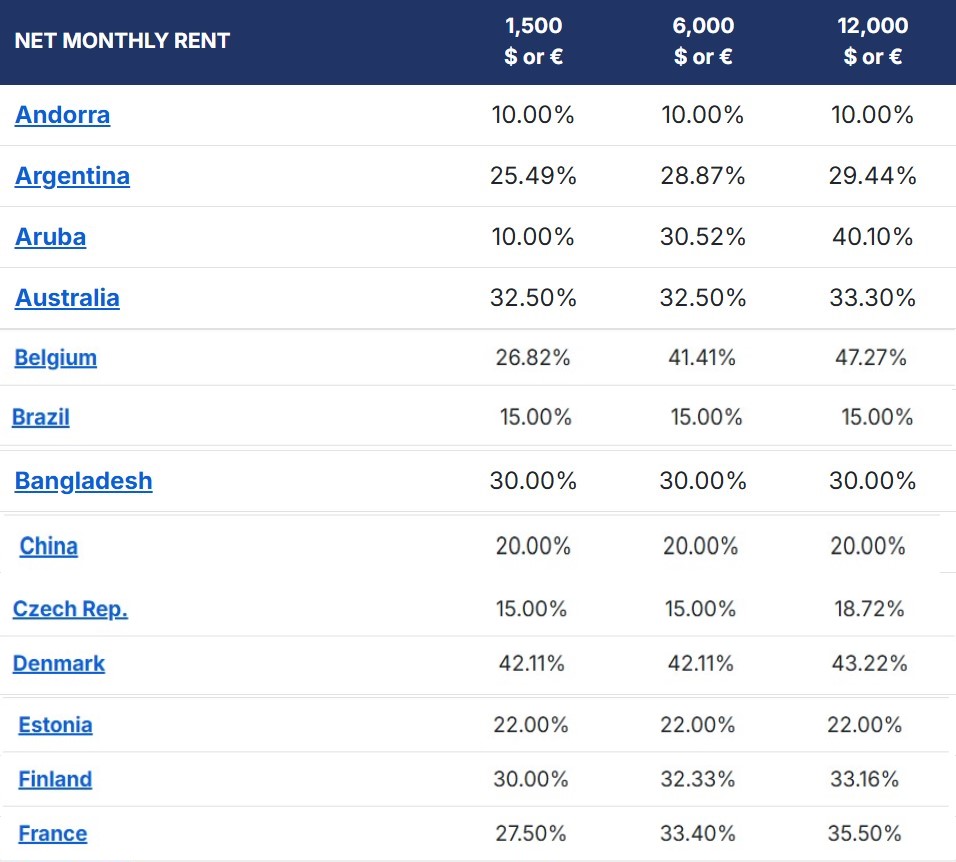Open the Estonia link
Screen dimensions: 956x862
55,725
